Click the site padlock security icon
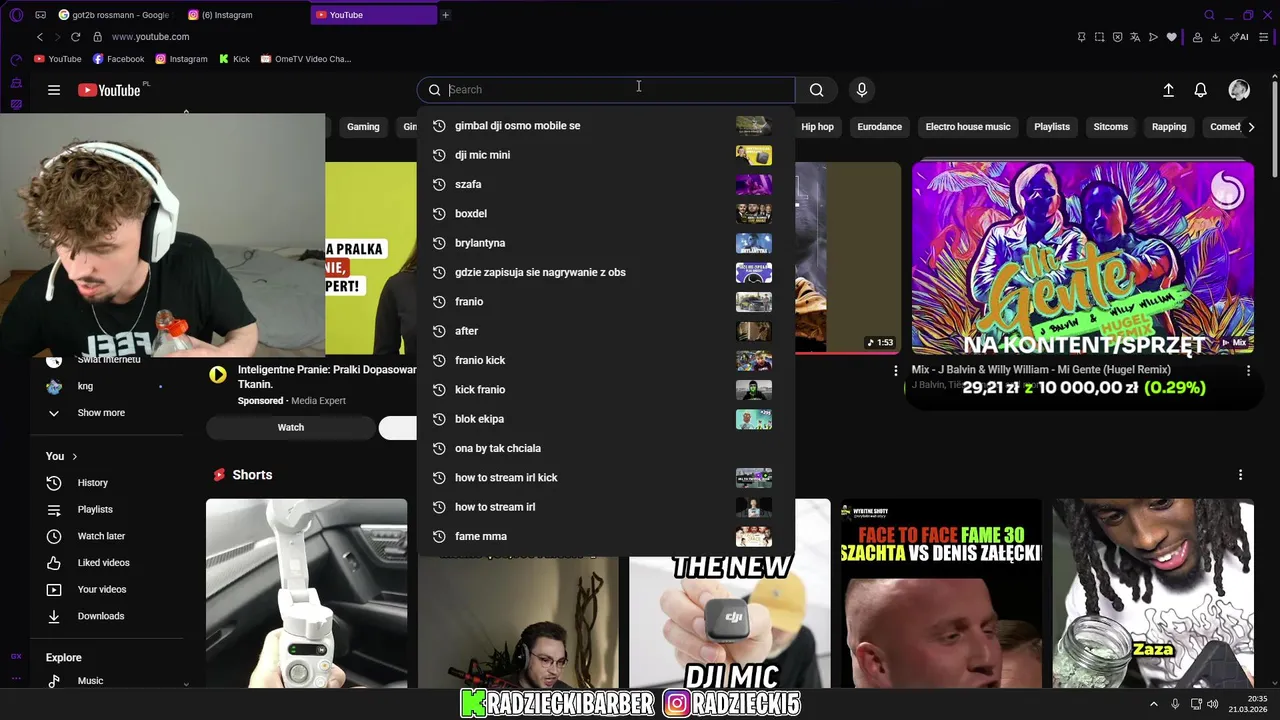The width and height of the screenshot is (1280, 720). [98, 37]
